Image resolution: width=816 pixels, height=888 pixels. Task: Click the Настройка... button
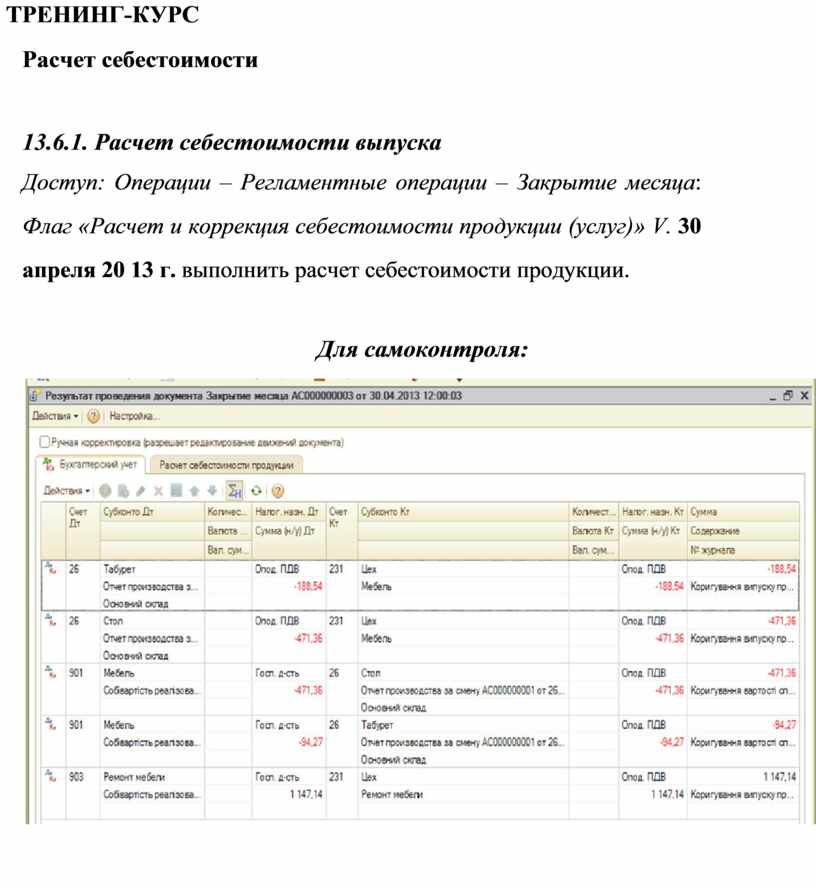click(x=134, y=416)
